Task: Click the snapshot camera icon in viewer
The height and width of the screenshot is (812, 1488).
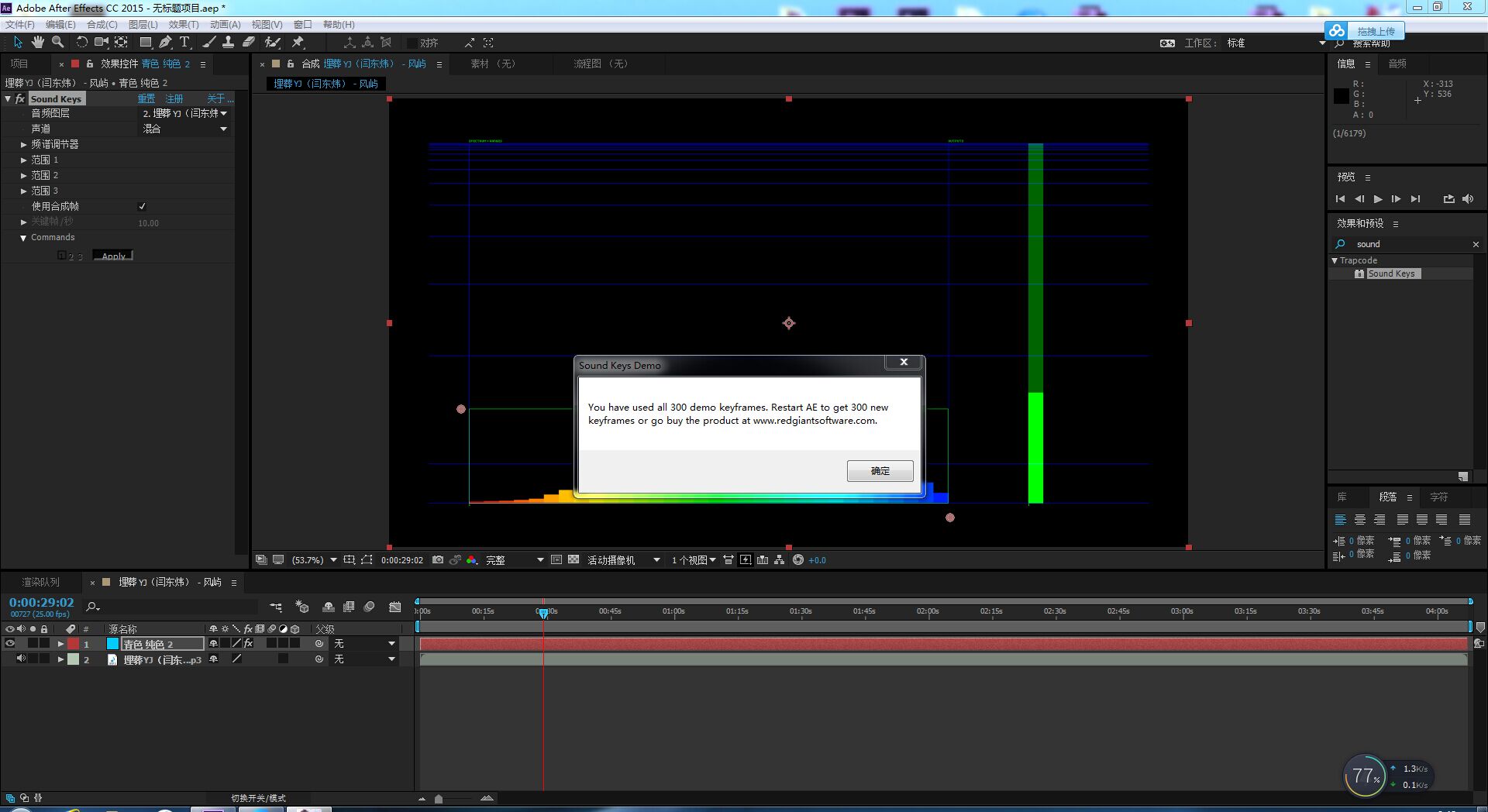Action: coord(438,560)
